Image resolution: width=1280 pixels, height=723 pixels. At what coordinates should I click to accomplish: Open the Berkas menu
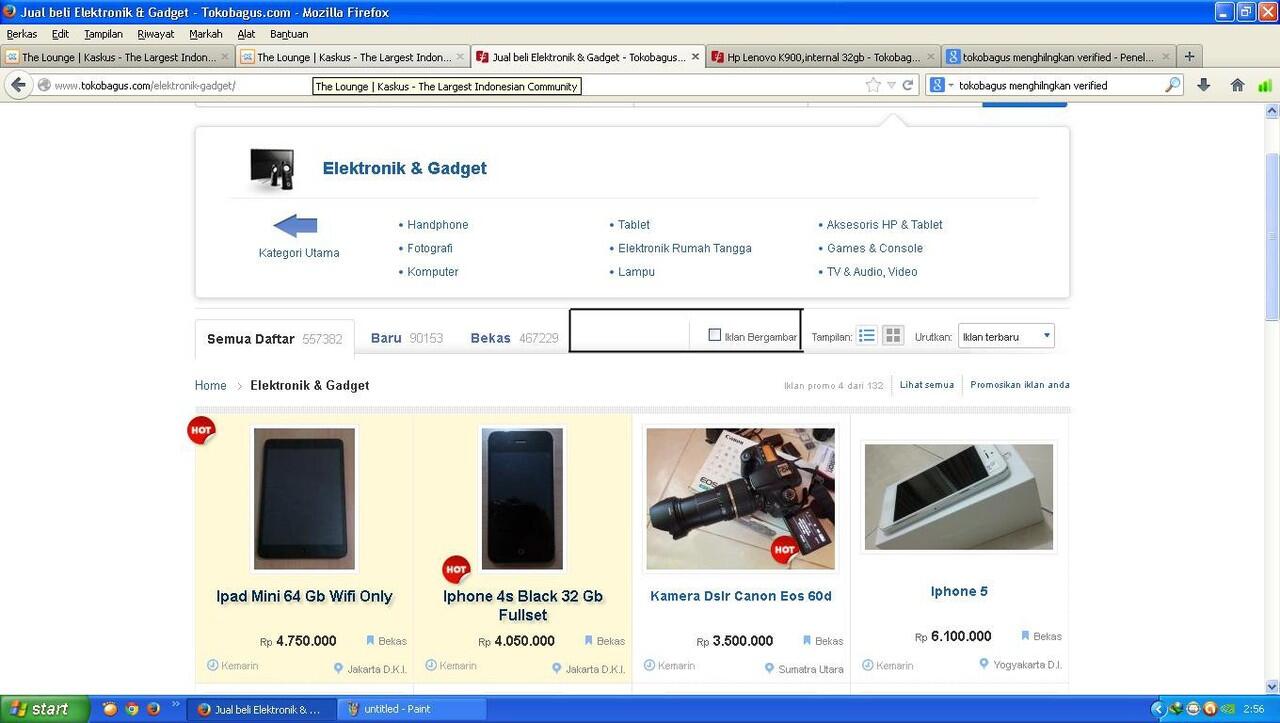(x=22, y=34)
